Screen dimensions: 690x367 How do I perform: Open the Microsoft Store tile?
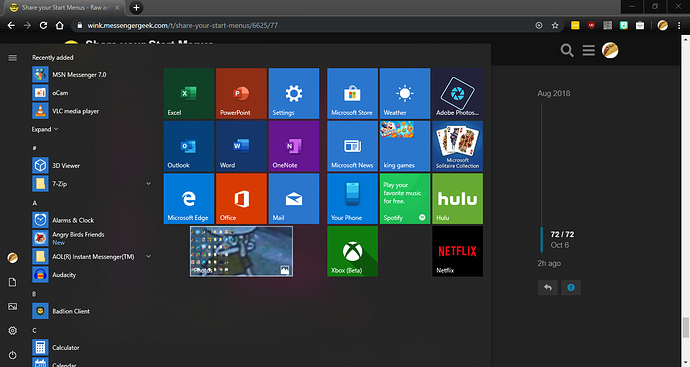(352, 93)
